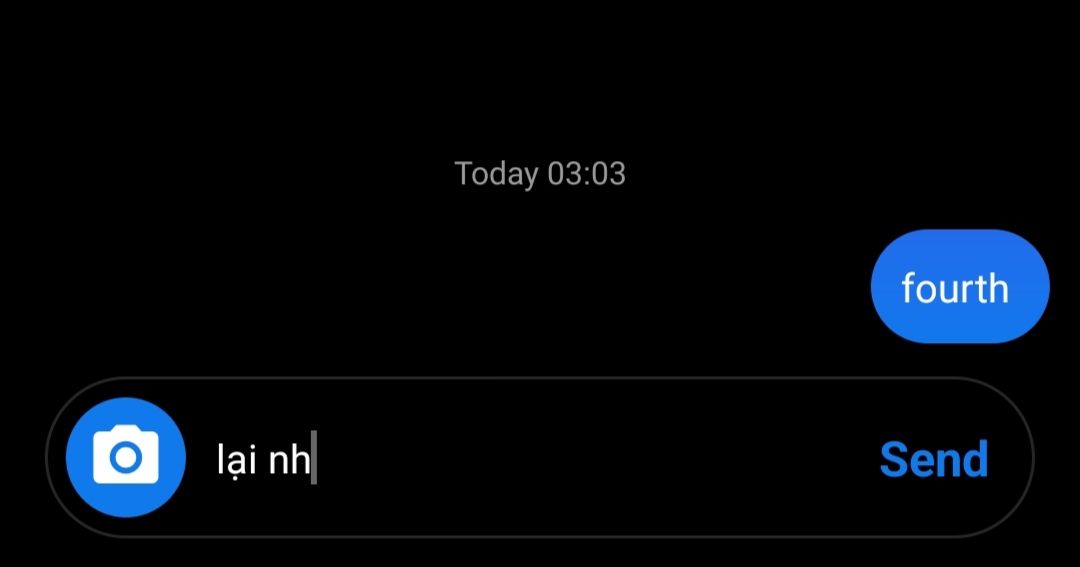1080x567 pixels.
Task: Click the blue Send text link
Action: tap(934, 459)
